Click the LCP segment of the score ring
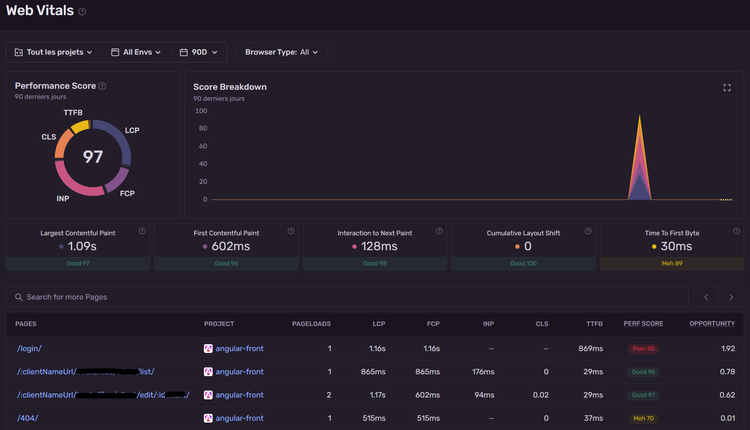This screenshot has width=750, height=430. (x=121, y=139)
